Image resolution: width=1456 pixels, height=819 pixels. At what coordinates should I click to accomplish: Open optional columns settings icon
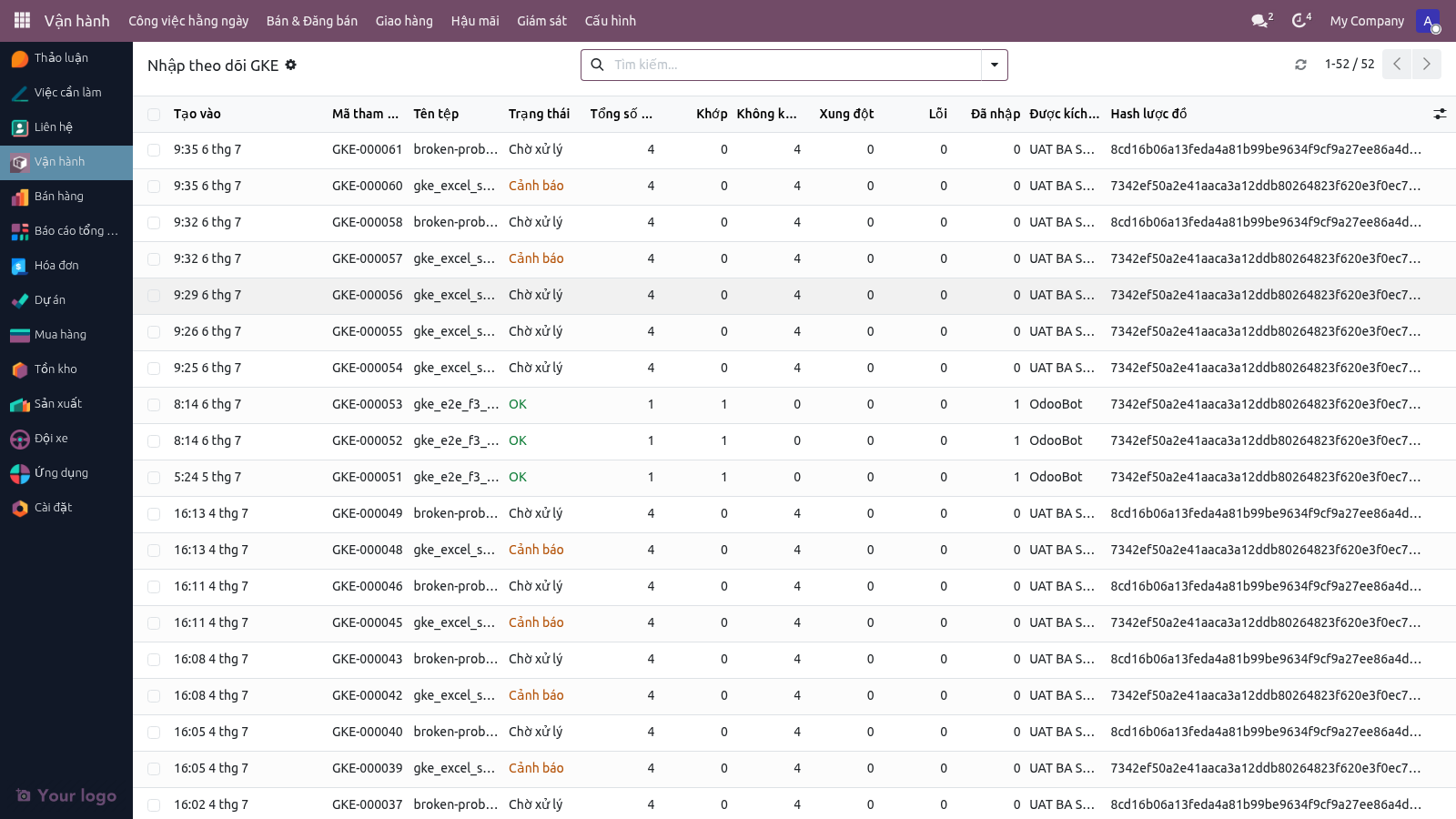pos(1440,114)
